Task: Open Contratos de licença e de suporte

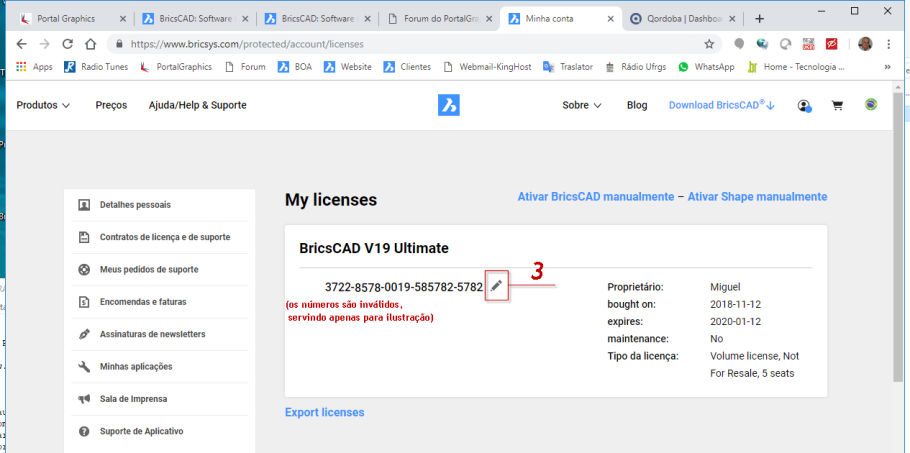Action: tap(160, 237)
